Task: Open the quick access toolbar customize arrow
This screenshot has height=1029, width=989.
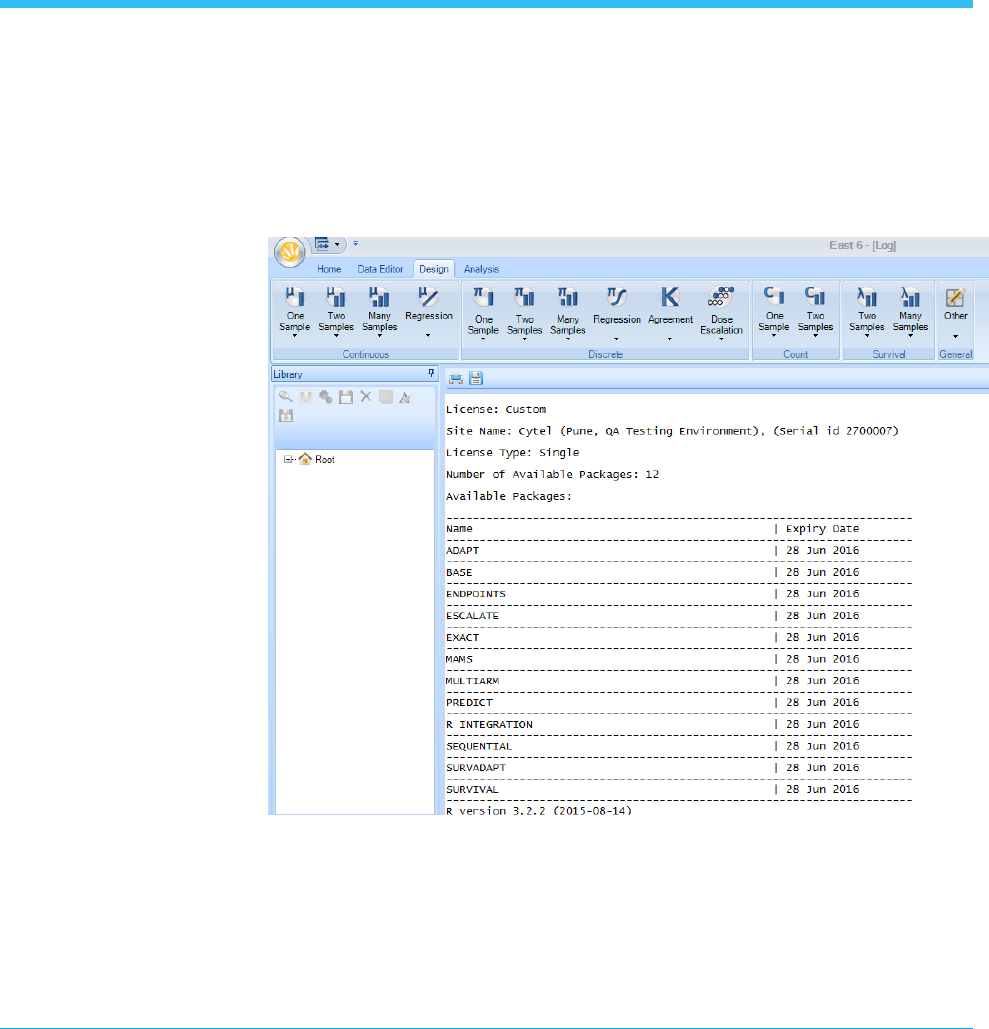Action: [356, 243]
